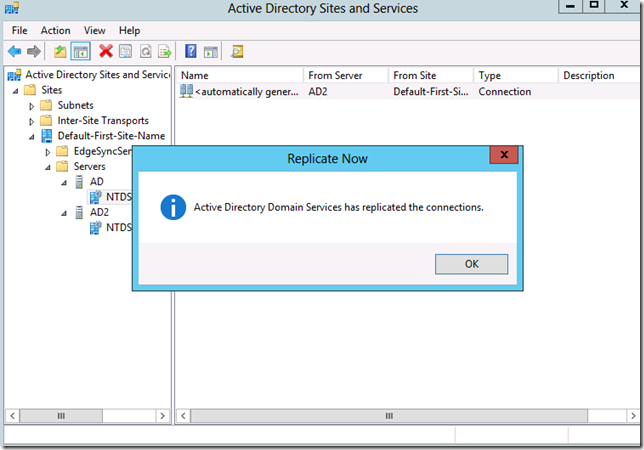The height and width of the screenshot is (450, 644).
Task: Select the "<automatically gener..." connection row
Action: tap(408, 92)
